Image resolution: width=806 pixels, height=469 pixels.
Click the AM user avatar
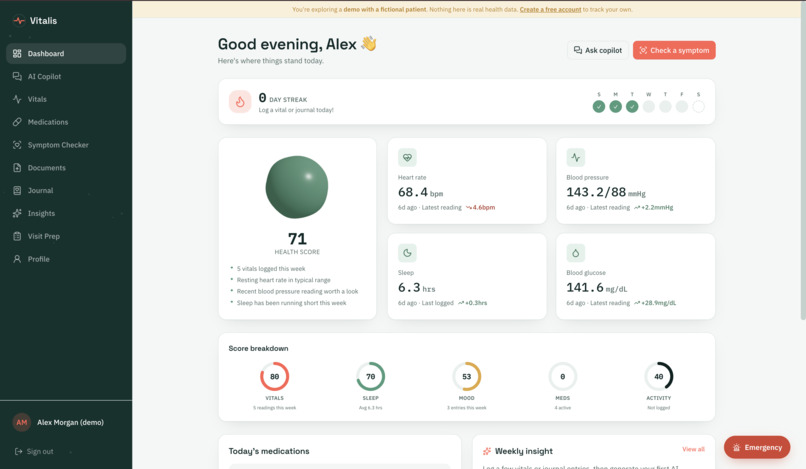pyautogui.click(x=22, y=422)
